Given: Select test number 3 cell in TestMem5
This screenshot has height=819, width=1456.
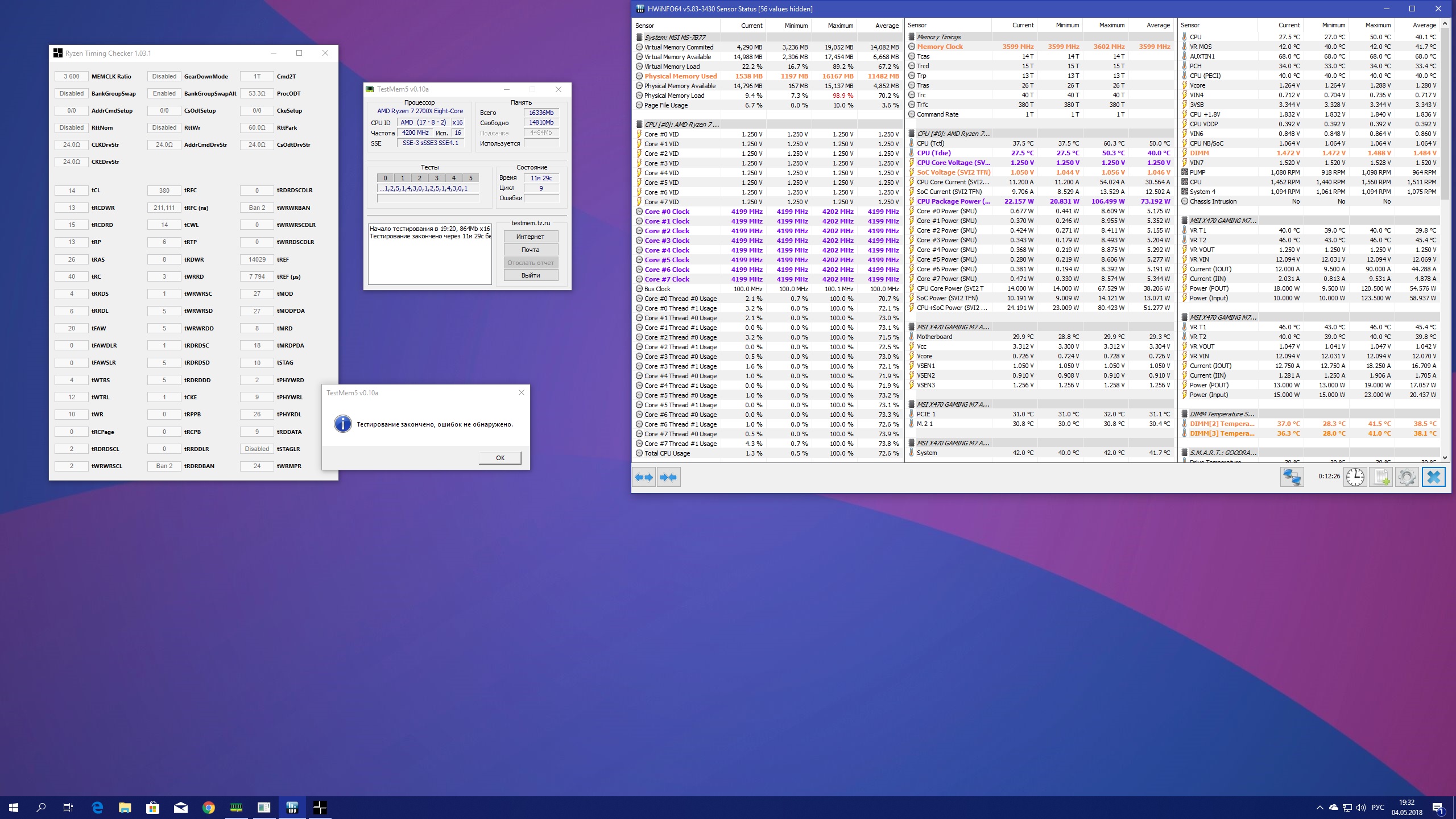Looking at the screenshot, I should pos(437,178).
